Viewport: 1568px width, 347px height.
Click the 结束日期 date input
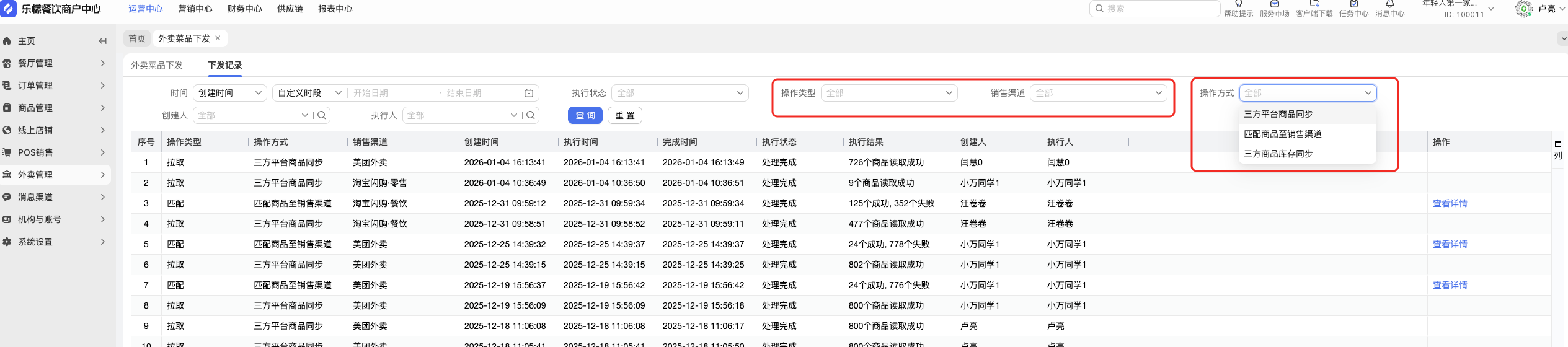click(484, 93)
